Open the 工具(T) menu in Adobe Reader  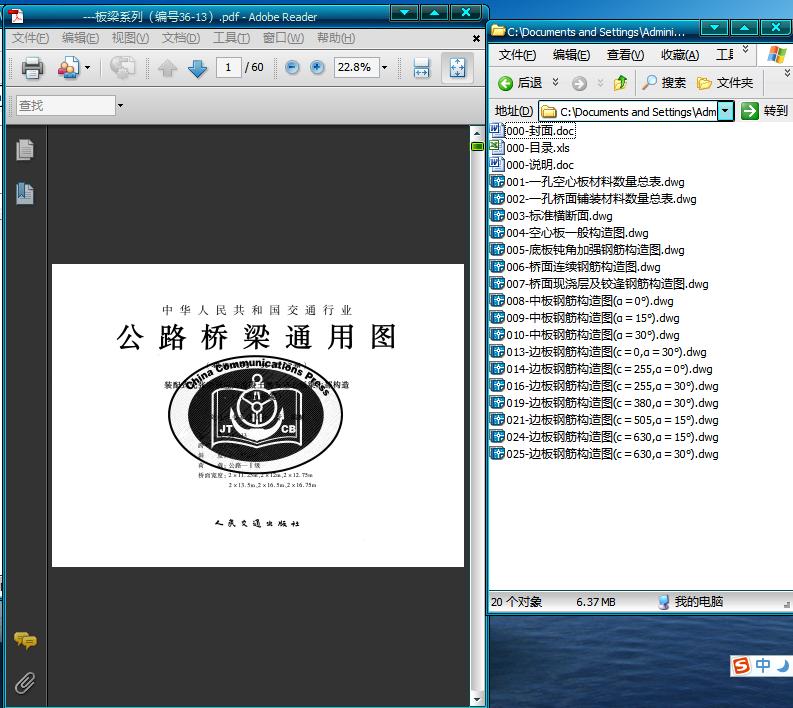(x=232, y=38)
